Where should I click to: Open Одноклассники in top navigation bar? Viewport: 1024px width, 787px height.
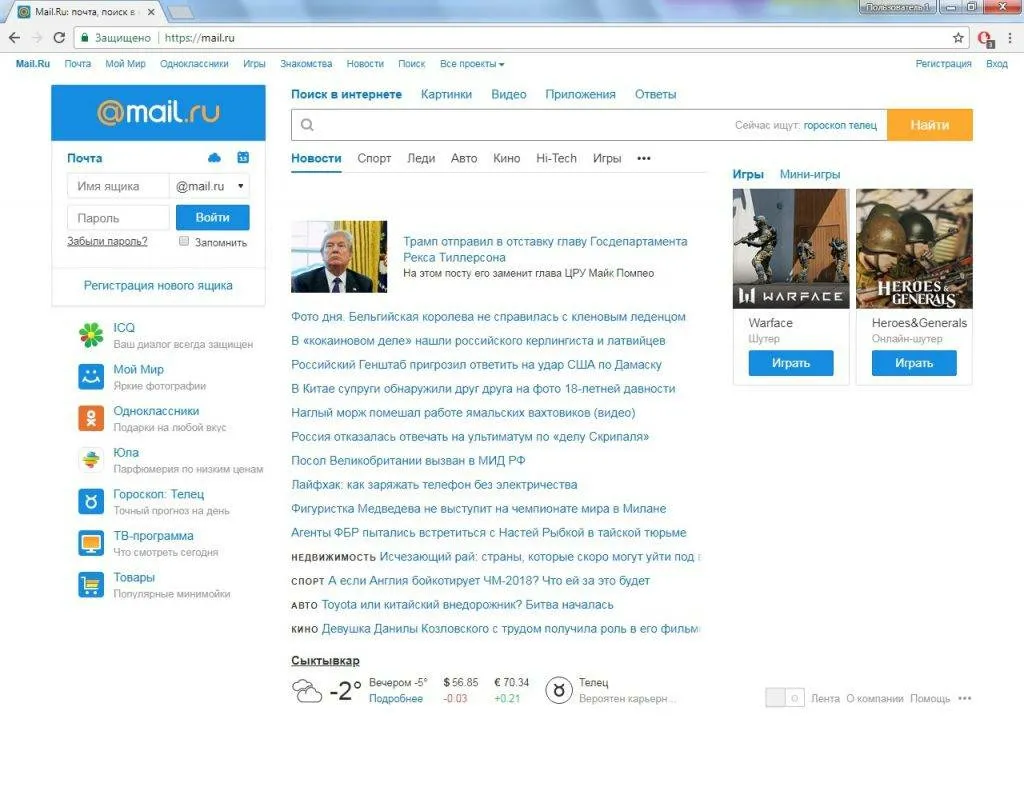(195, 64)
